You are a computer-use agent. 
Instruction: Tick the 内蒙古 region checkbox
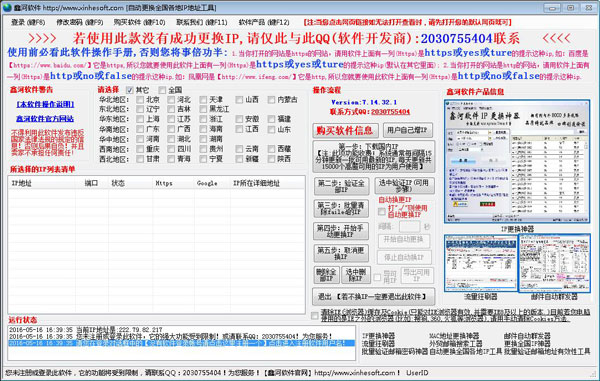click(x=271, y=100)
